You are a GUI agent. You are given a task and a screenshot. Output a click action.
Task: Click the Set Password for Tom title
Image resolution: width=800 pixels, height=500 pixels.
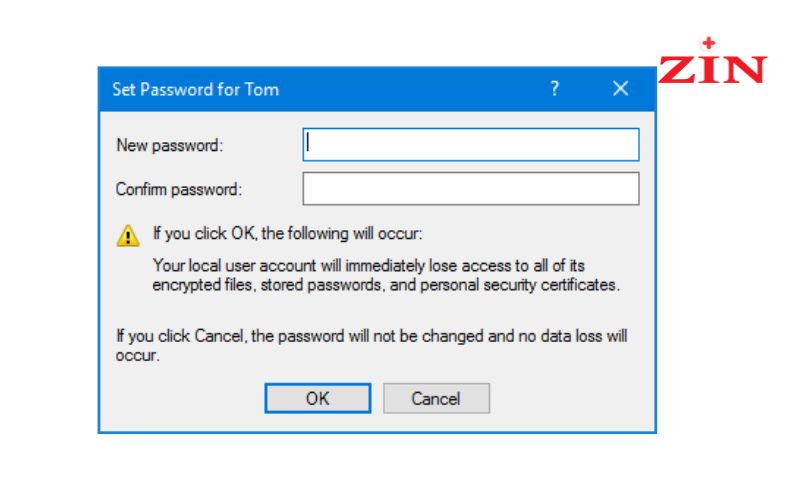[x=195, y=90]
